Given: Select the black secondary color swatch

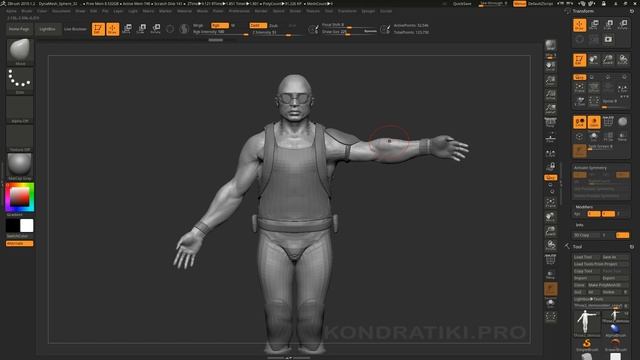Looking at the screenshot, I should [x=12, y=226].
